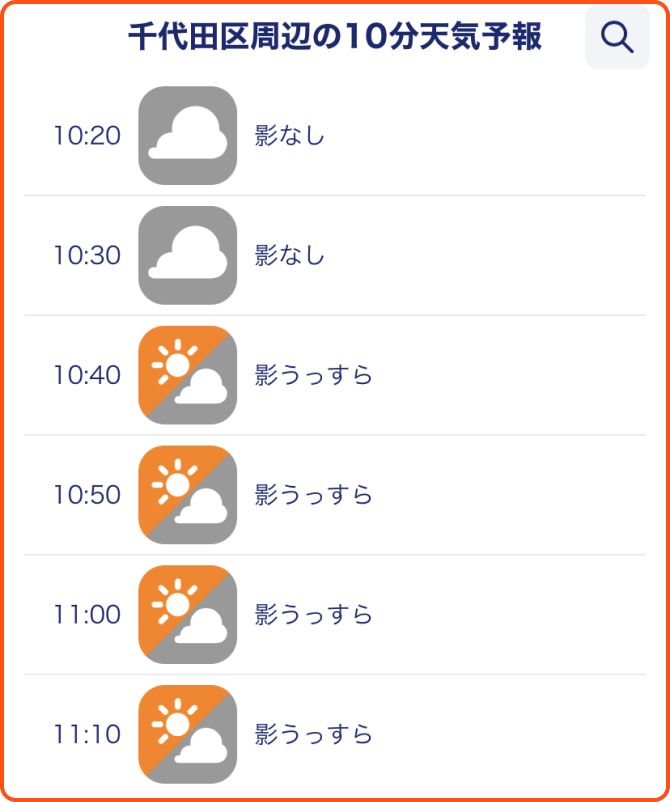
Task: Select 影うっすら text in the 10:50 row
Action: [x=313, y=495]
